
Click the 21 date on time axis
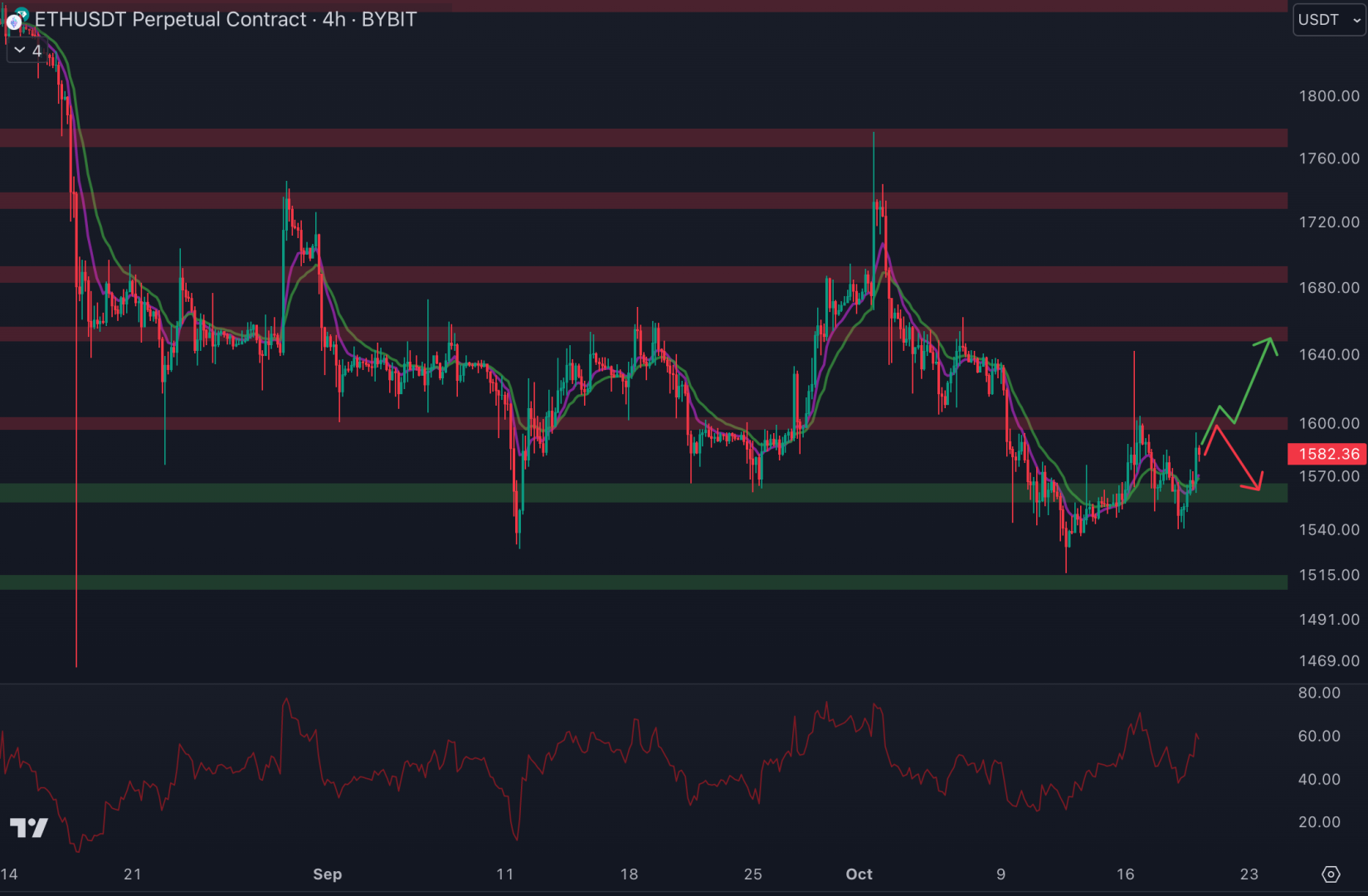pyautogui.click(x=133, y=874)
